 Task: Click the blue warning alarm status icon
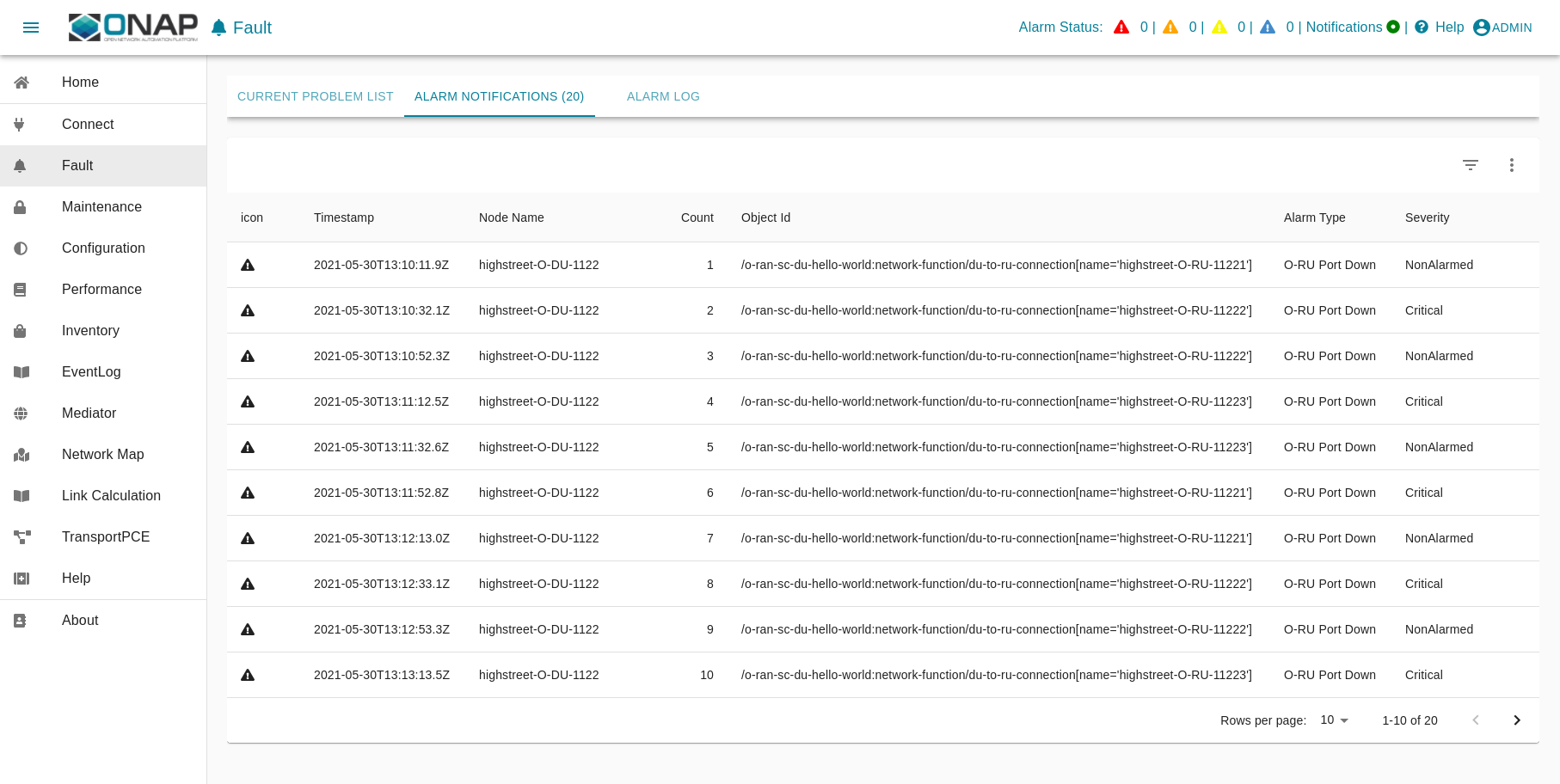[1268, 28]
